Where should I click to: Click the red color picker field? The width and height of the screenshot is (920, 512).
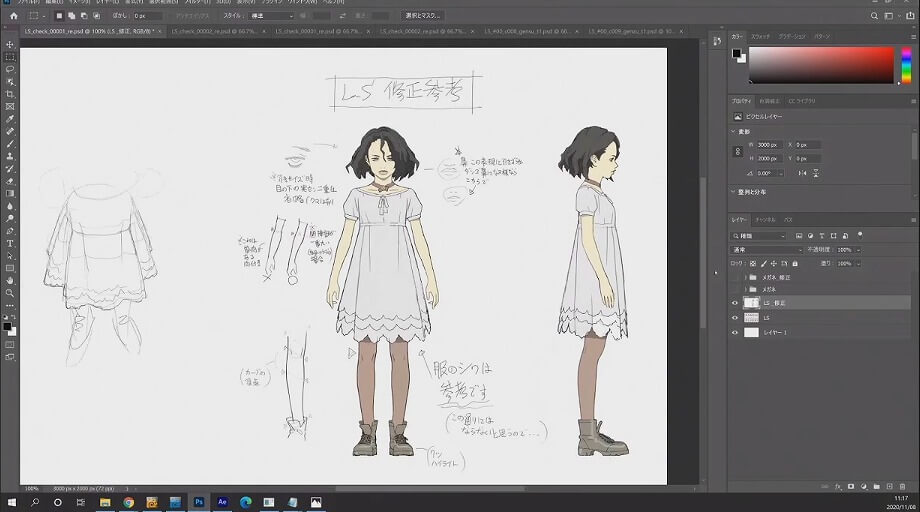pos(821,65)
